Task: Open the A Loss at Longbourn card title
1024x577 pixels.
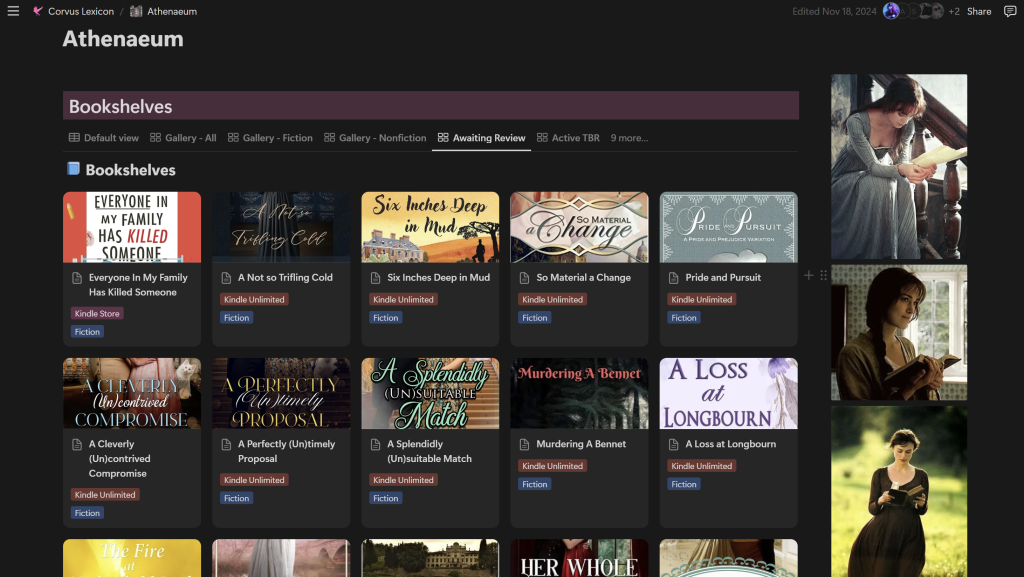Action: click(x=730, y=444)
